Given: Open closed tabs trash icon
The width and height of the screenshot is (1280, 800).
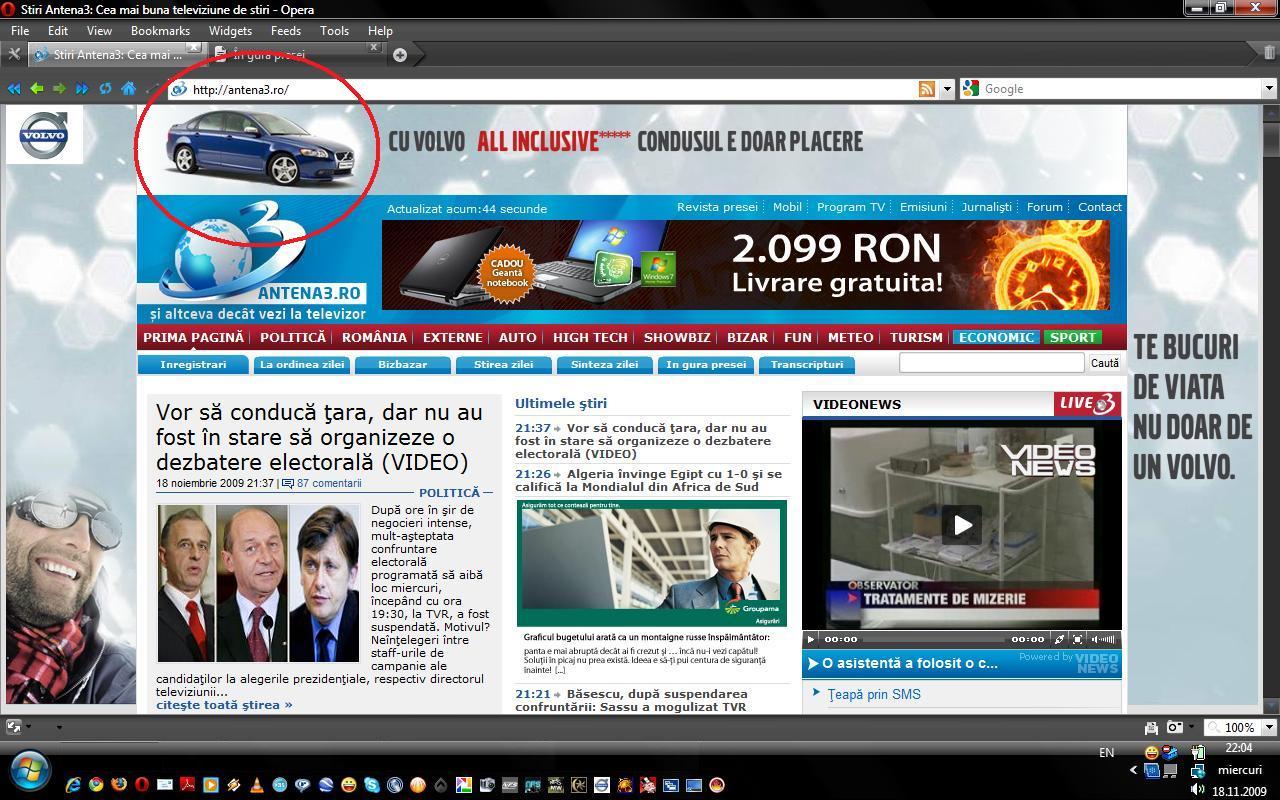Looking at the screenshot, I should (x=1270, y=53).
